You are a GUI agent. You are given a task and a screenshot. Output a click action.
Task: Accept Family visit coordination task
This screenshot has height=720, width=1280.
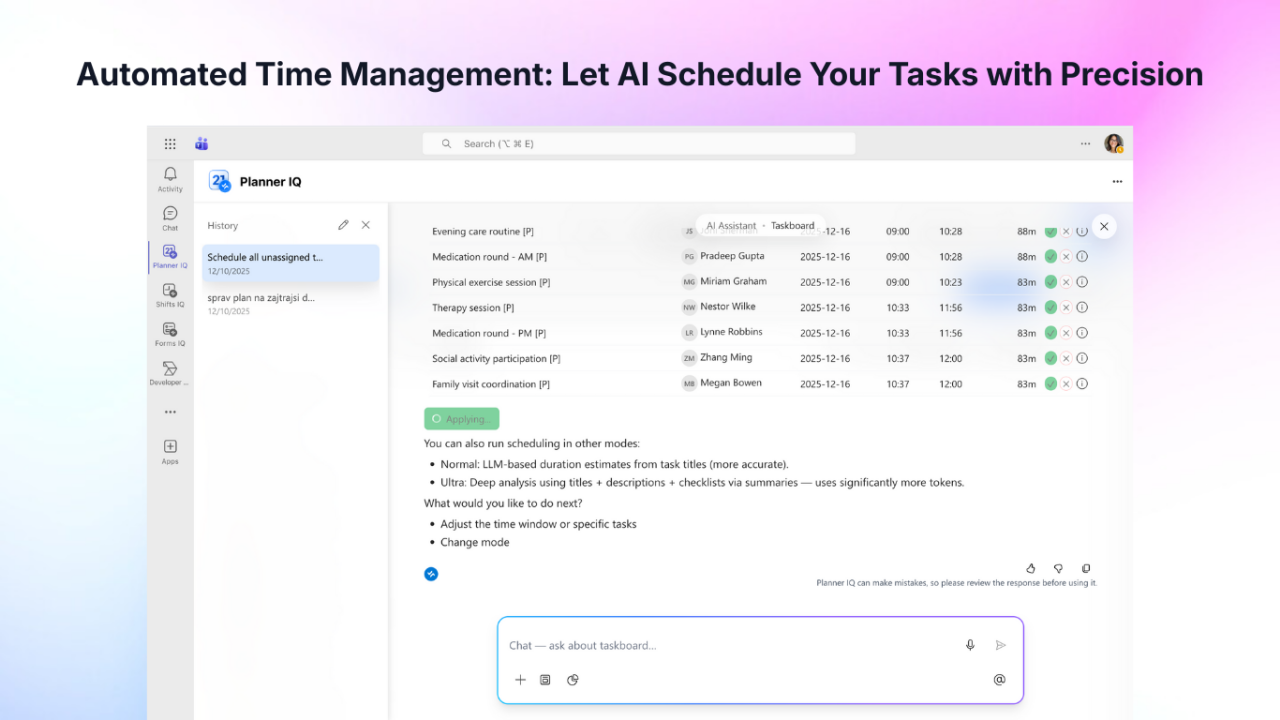1051,384
